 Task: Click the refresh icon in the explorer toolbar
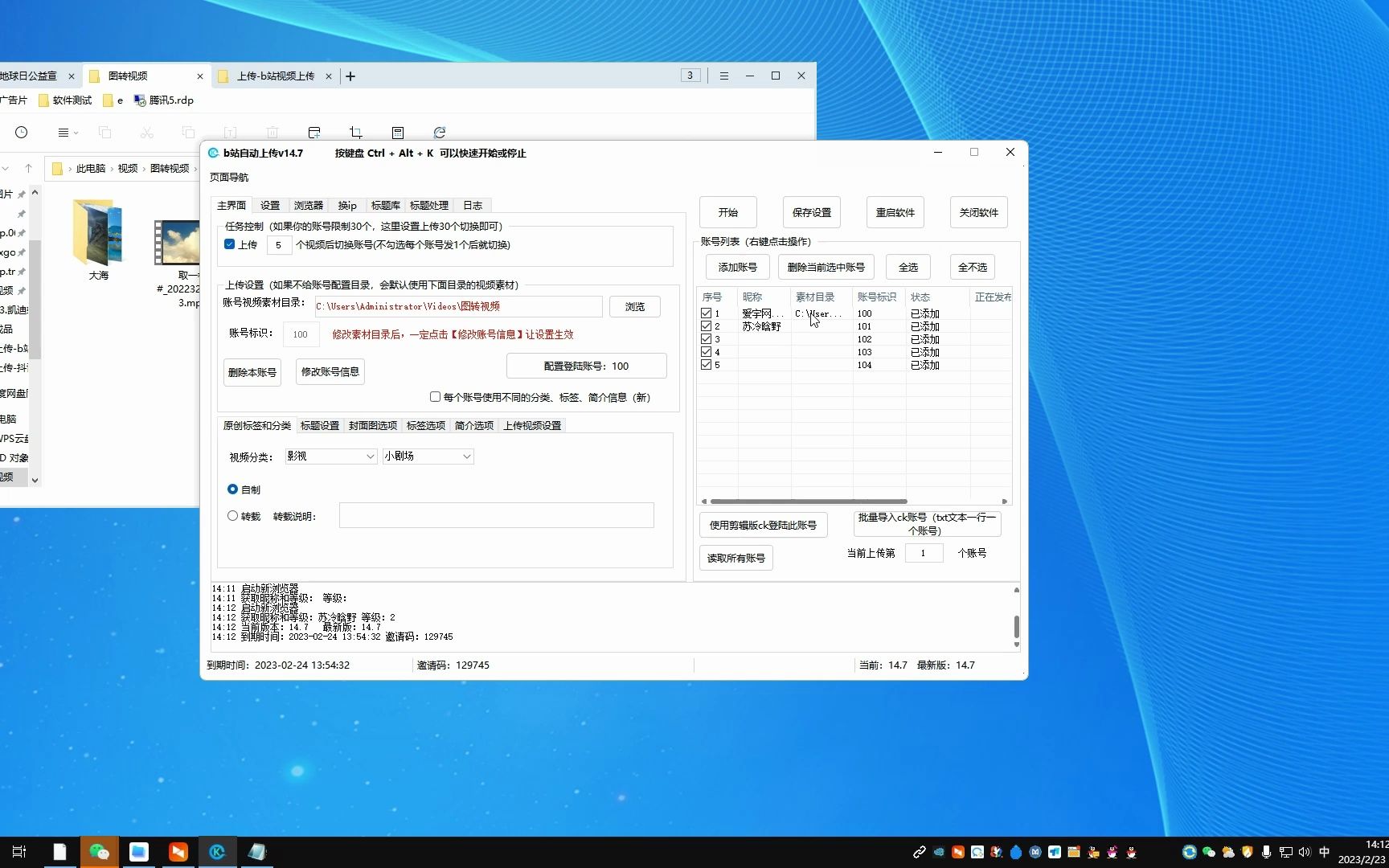(x=440, y=132)
